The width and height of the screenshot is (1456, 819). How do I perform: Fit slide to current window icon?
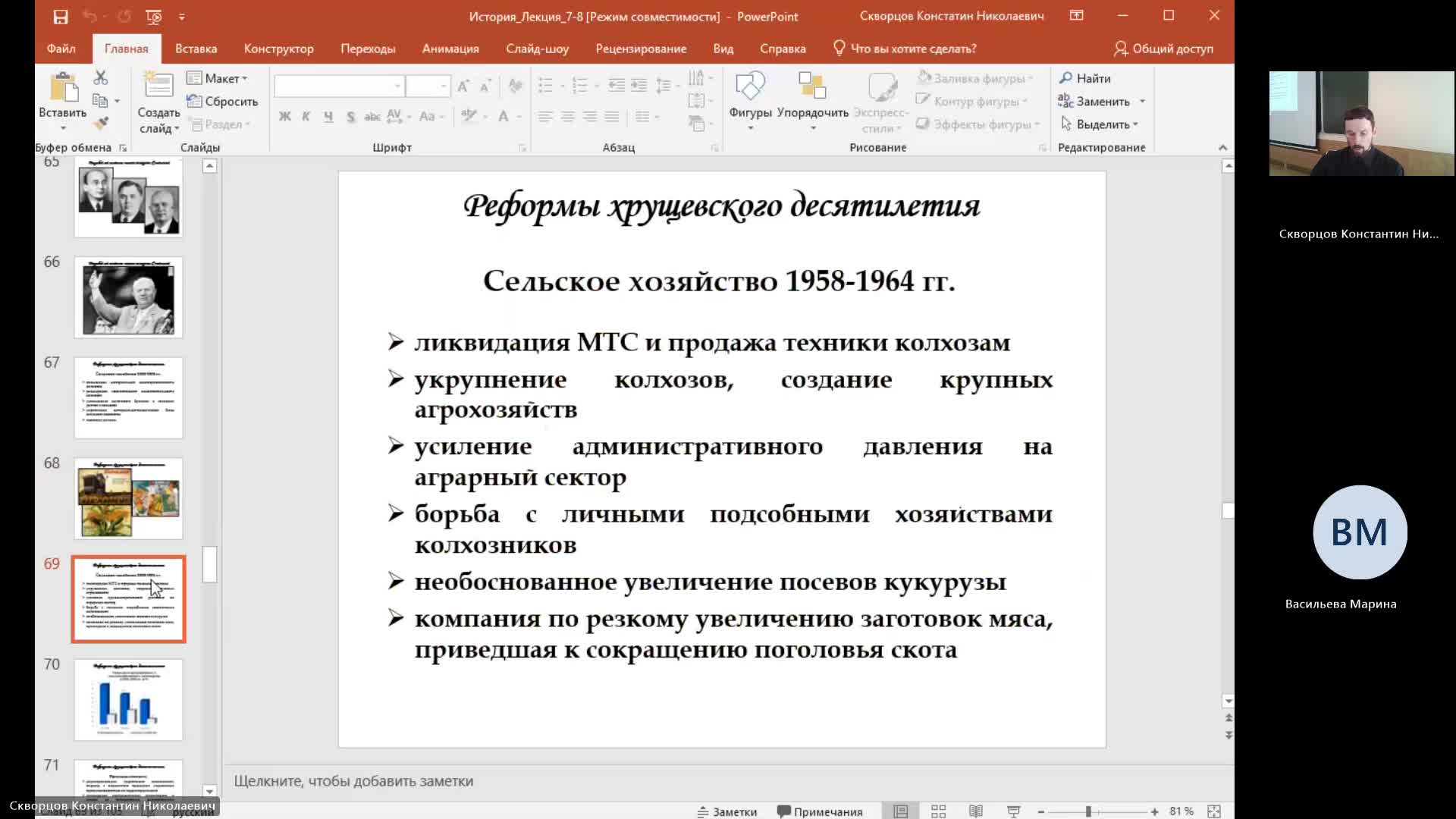[1214, 811]
